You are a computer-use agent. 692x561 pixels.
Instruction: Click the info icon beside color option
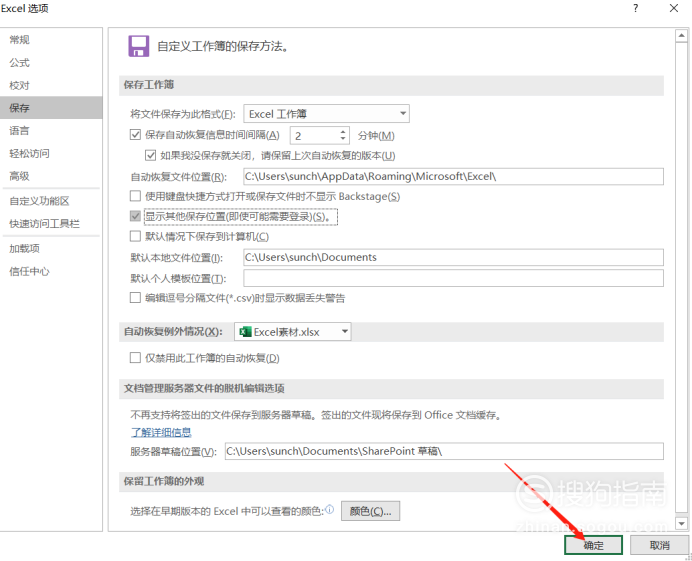[330, 510]
